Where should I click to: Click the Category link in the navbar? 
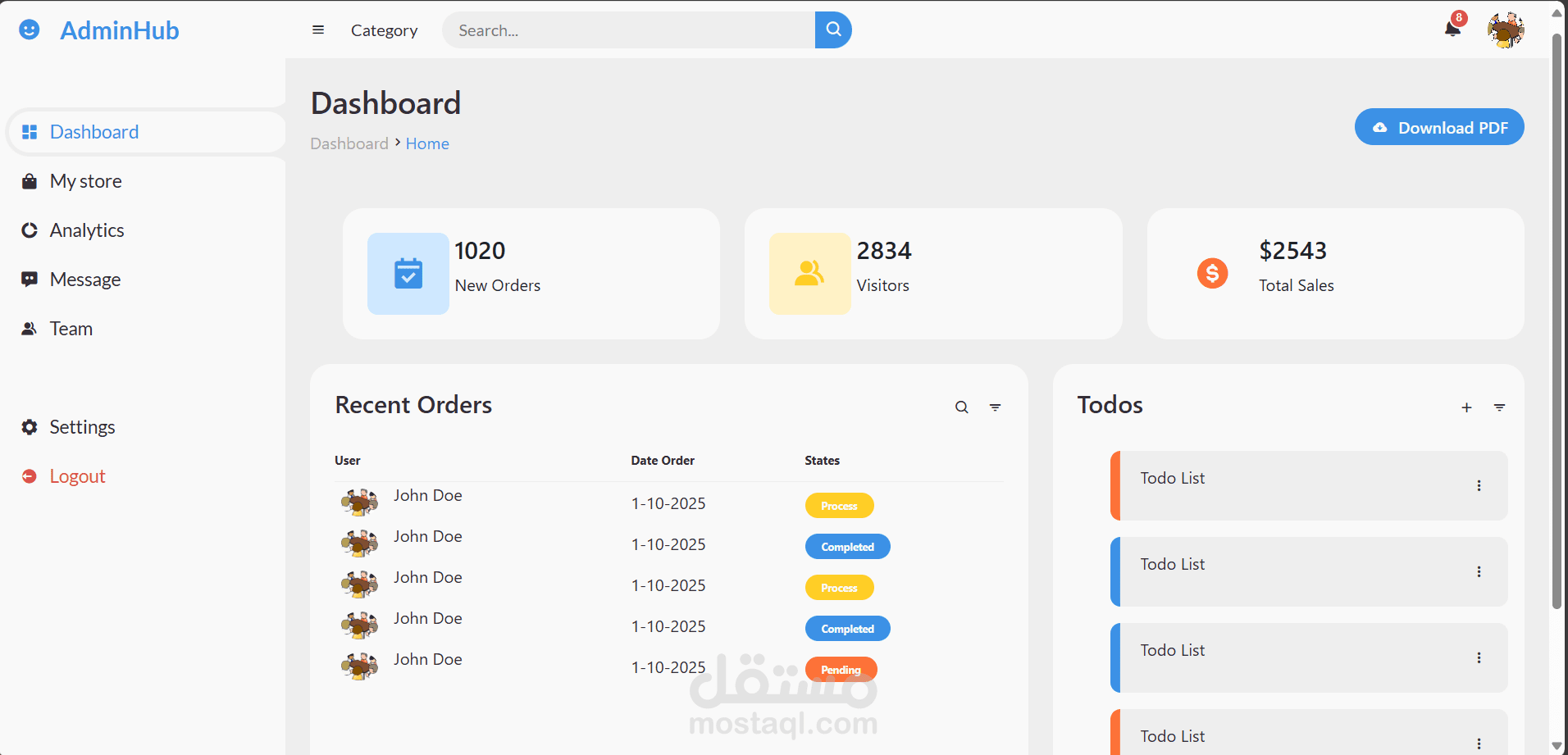(384, 30)
